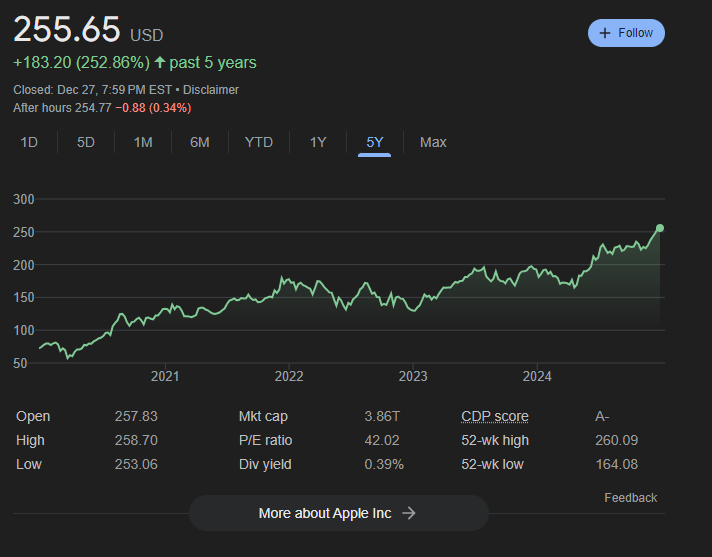The width and height of the screenshot is (712, 557).
Task: Click the Div yield value 0.39%
Action: pyautogui.click(x=384, y=464)
